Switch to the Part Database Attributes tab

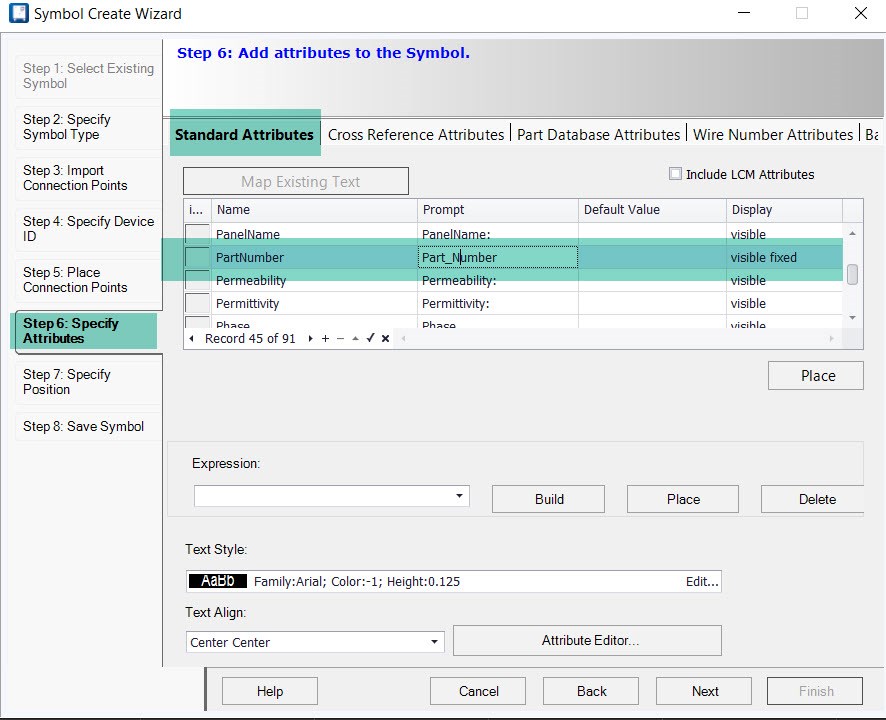point(598,134)
